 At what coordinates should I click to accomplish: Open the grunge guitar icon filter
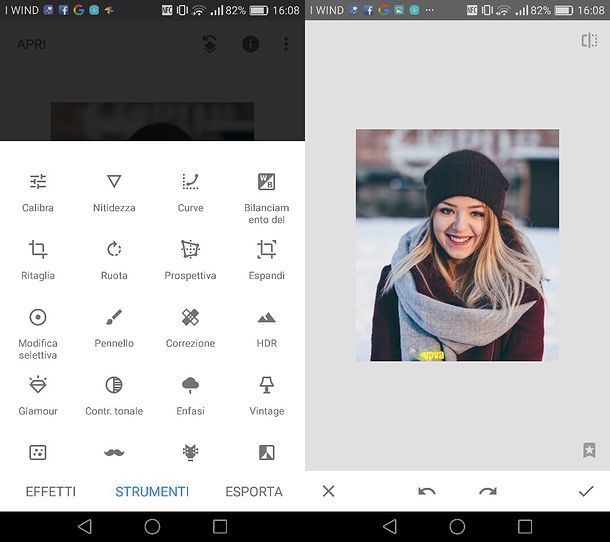click(190, 452)
